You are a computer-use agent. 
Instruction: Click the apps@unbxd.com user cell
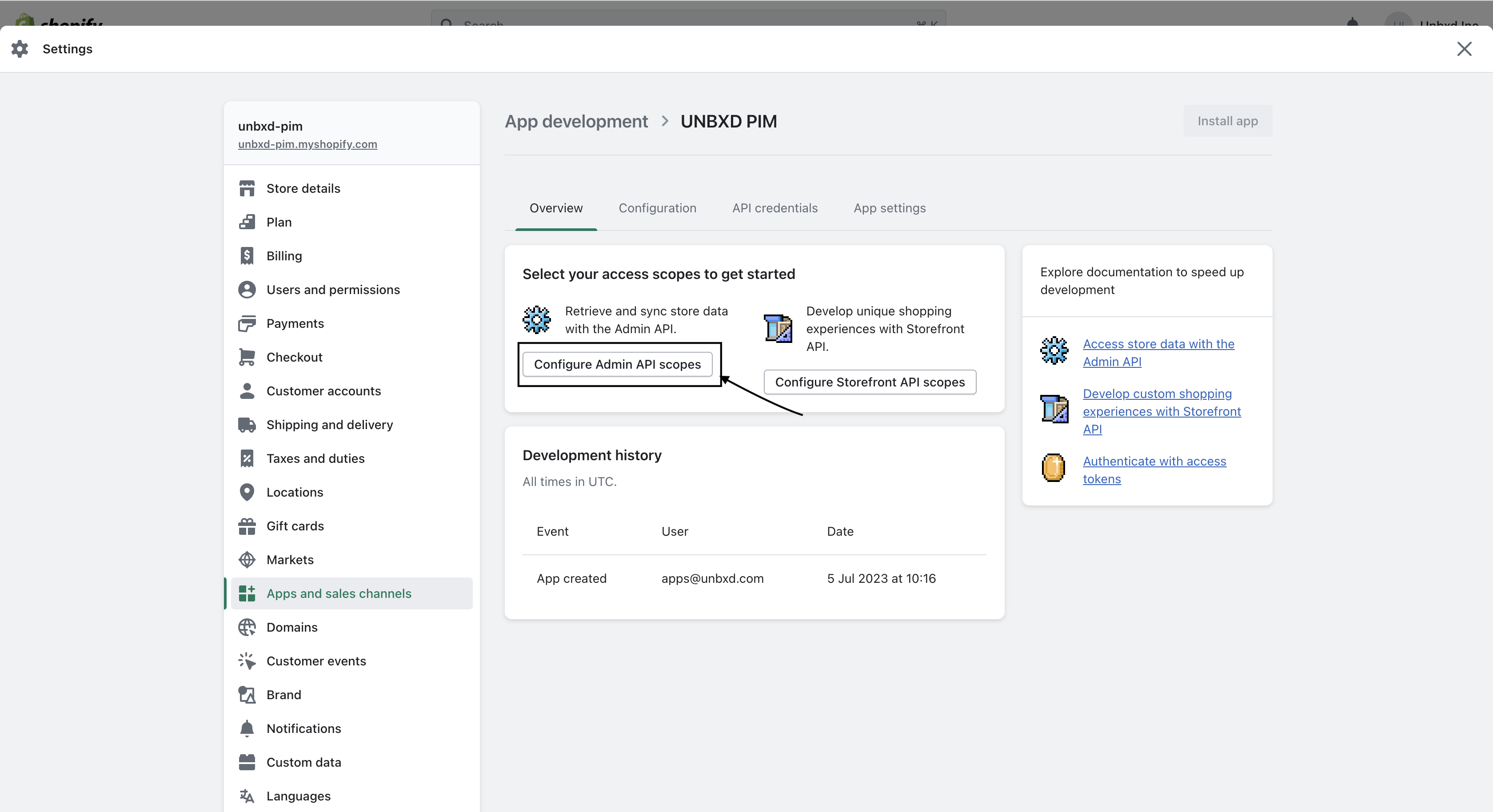712,578
